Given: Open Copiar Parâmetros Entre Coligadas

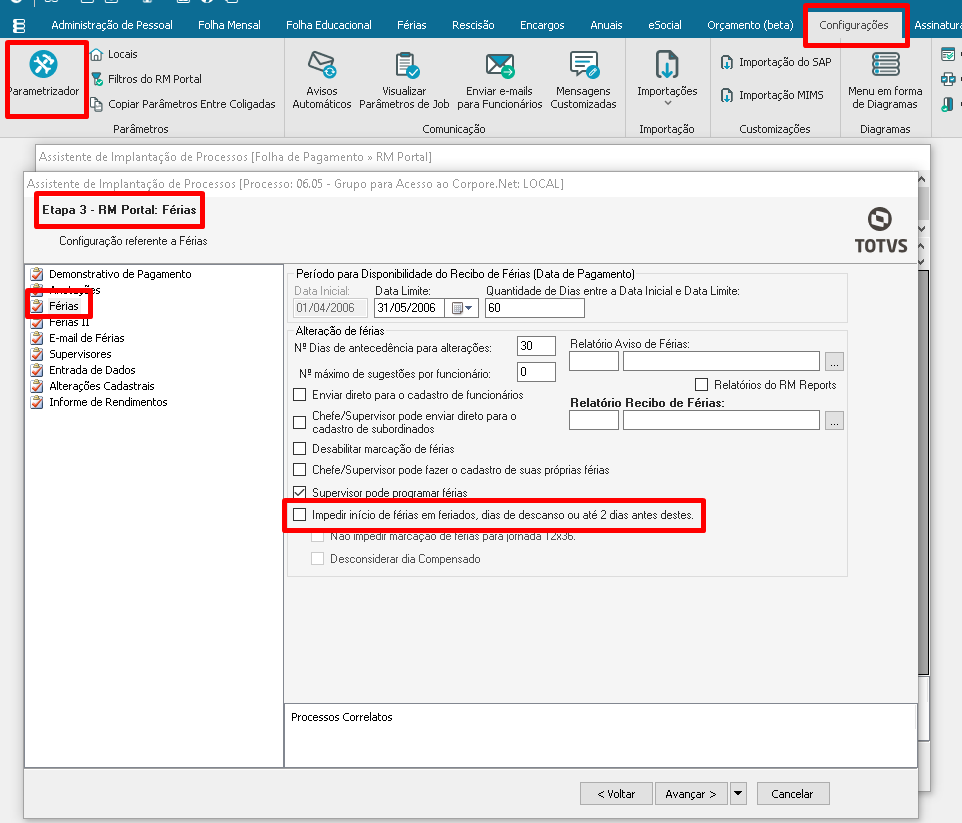Looking at the screenshot, I should click(183, 104).
